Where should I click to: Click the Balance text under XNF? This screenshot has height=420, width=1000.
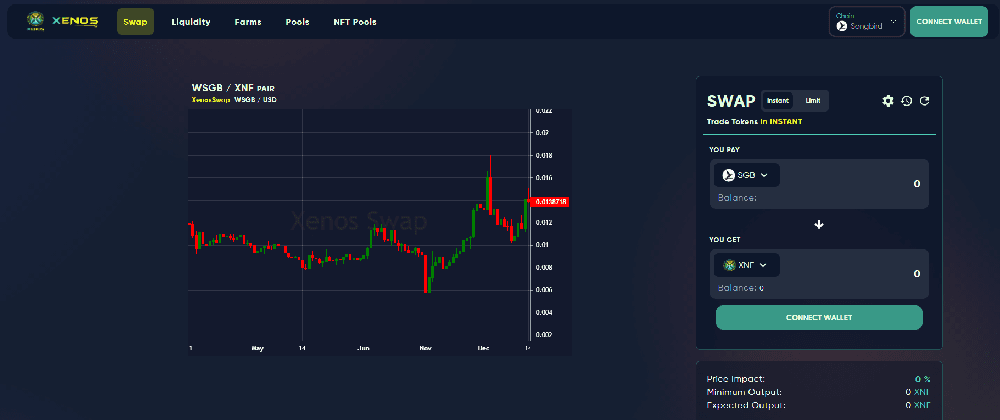coord(740,288)
